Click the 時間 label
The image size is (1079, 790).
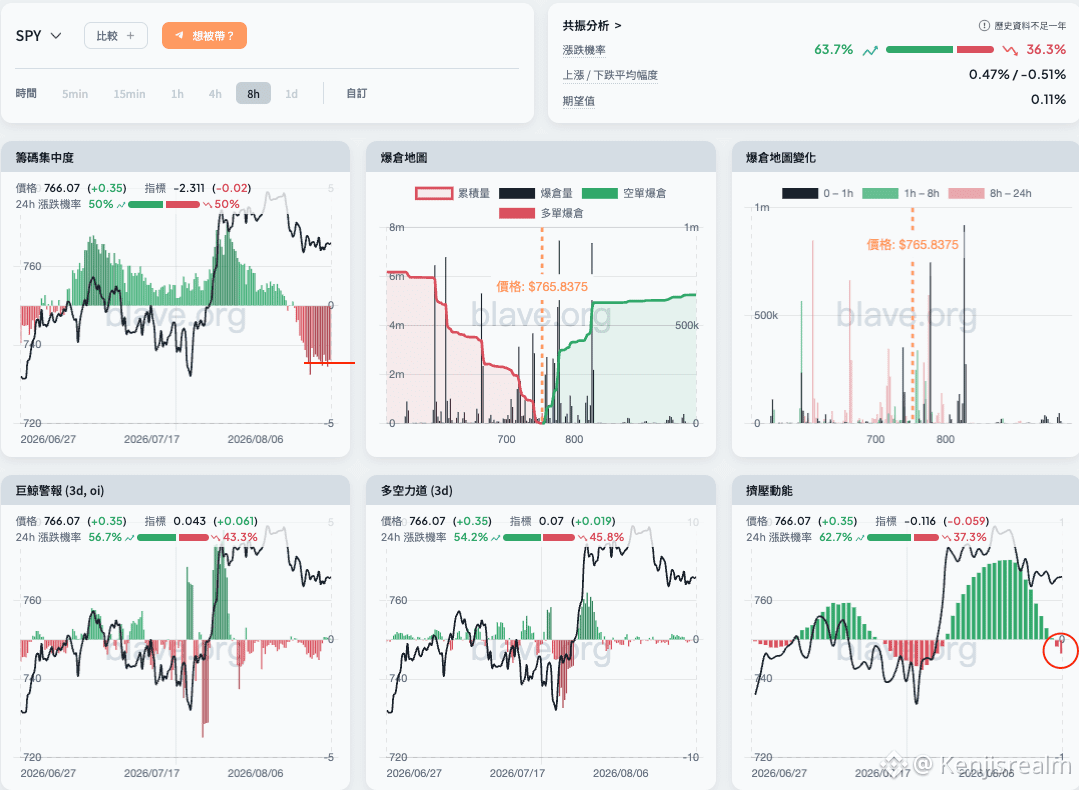pyautogui.click(x=26, y=93)
